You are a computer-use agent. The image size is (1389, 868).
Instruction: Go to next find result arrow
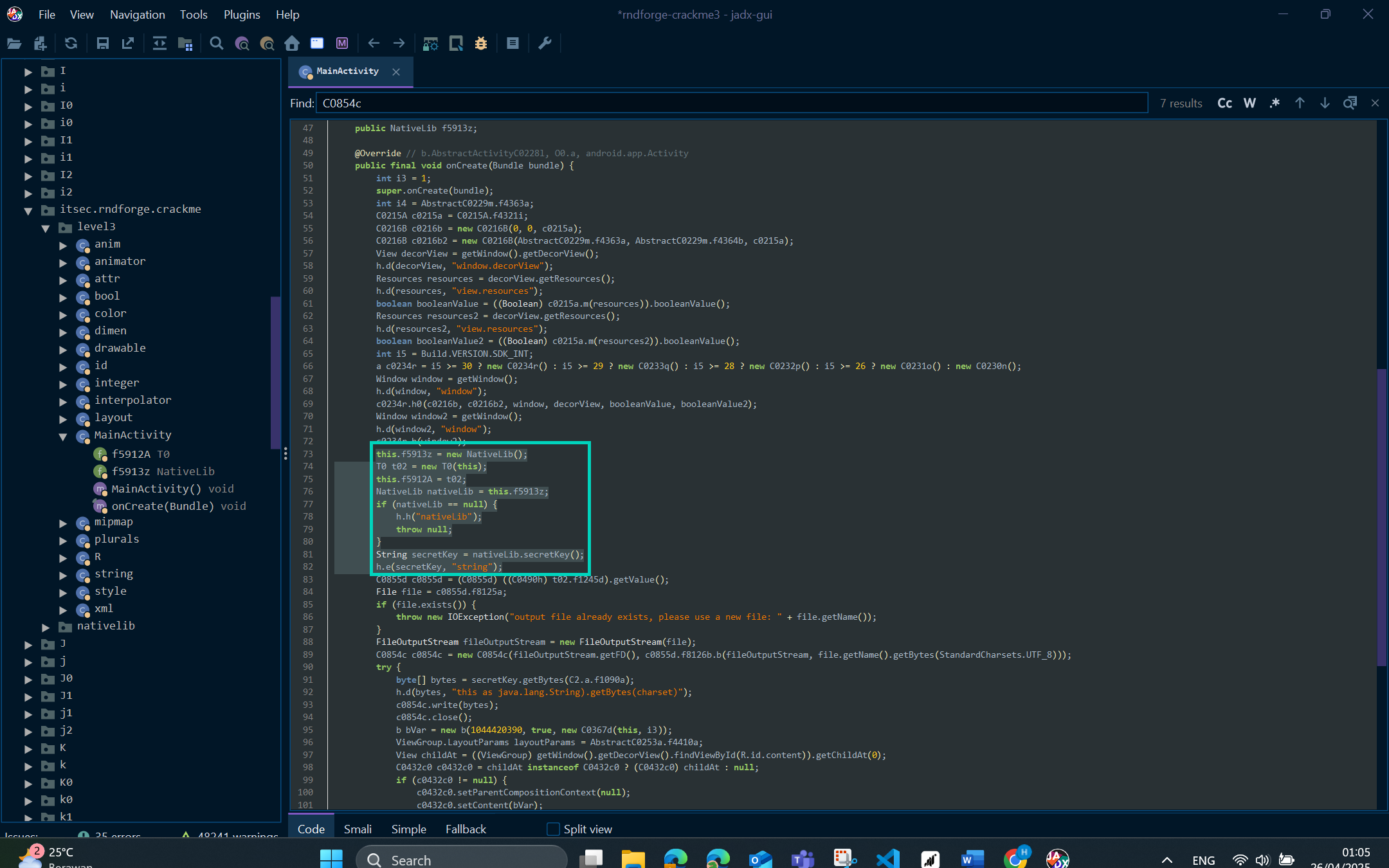pyautogui.click(x=1325, y=103)
